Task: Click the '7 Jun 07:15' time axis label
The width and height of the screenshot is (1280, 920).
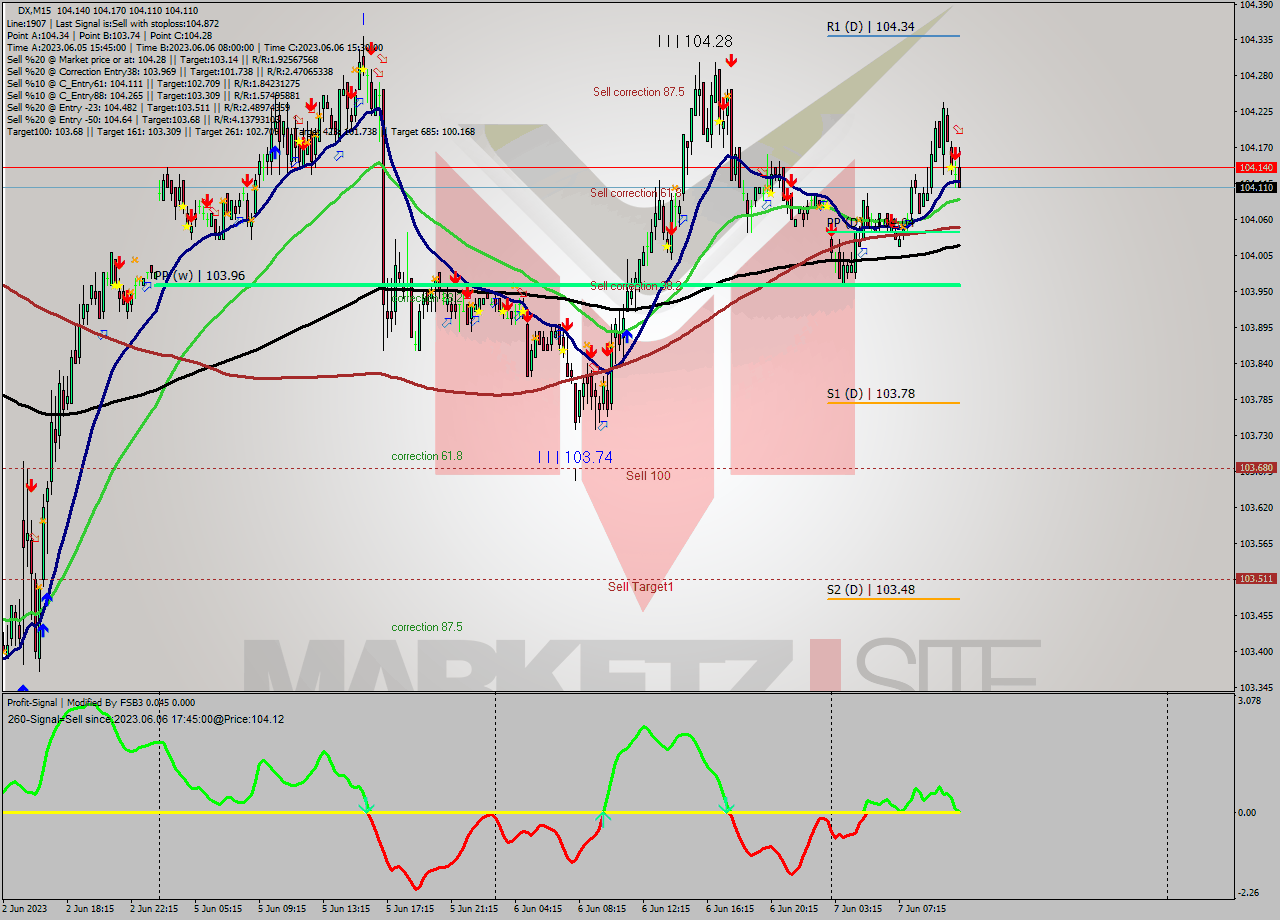Action: click(923, 909)
